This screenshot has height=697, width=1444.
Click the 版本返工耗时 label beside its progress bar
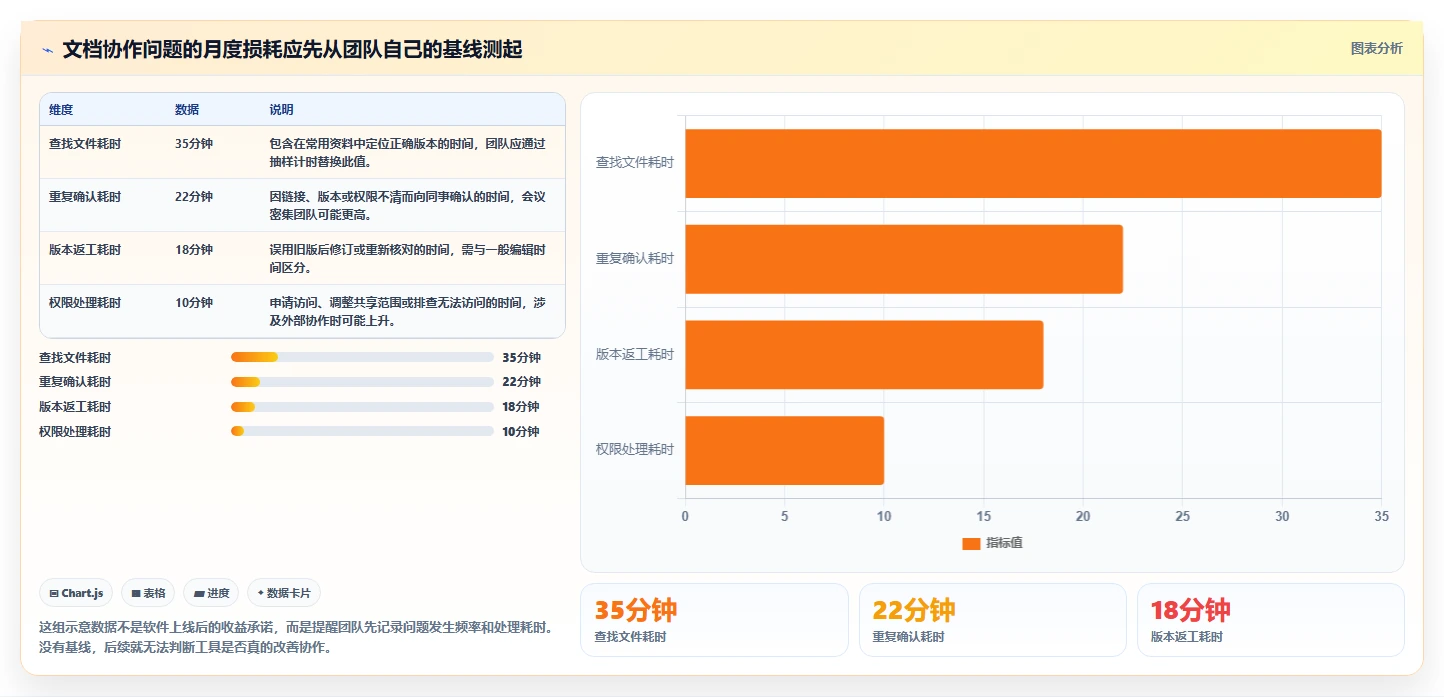tap(75, 407)
